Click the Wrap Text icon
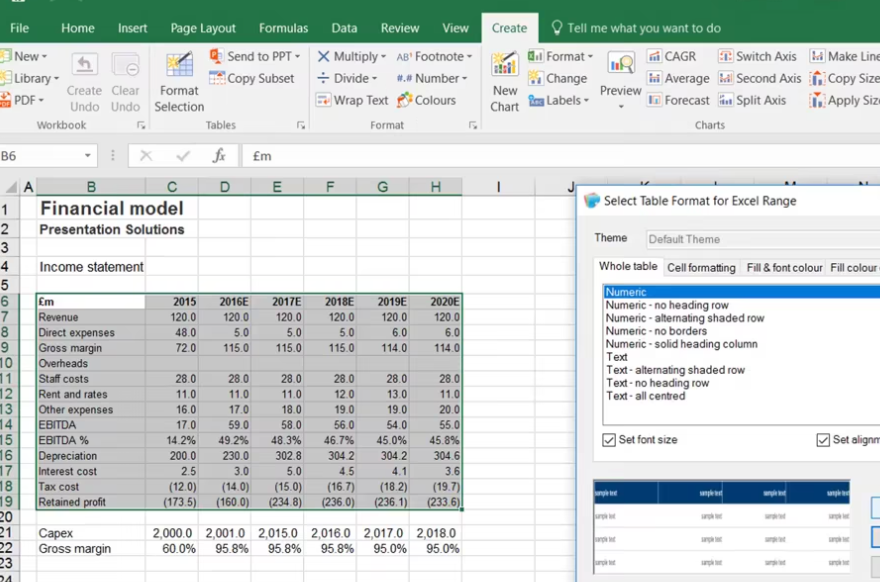880x582 pixels. click(323, 100)
